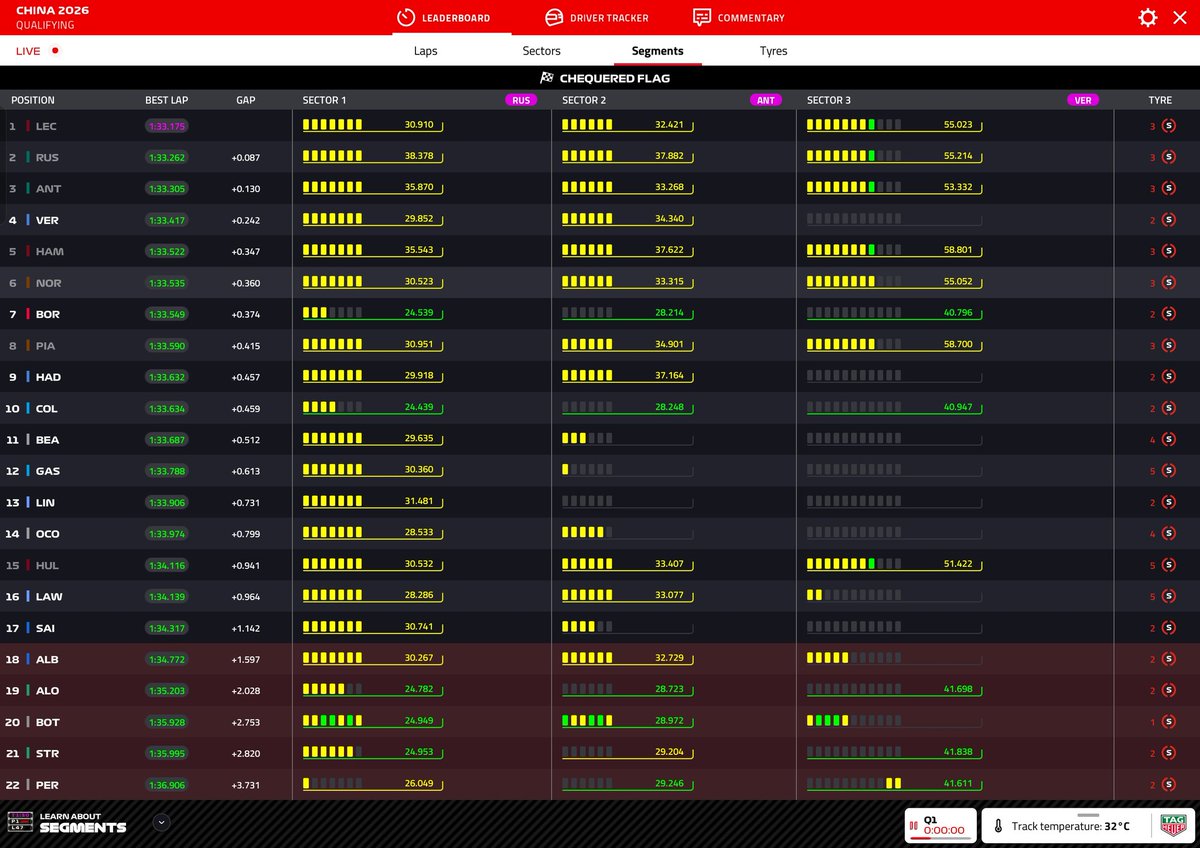Click the GAP column header

(246, 100)
